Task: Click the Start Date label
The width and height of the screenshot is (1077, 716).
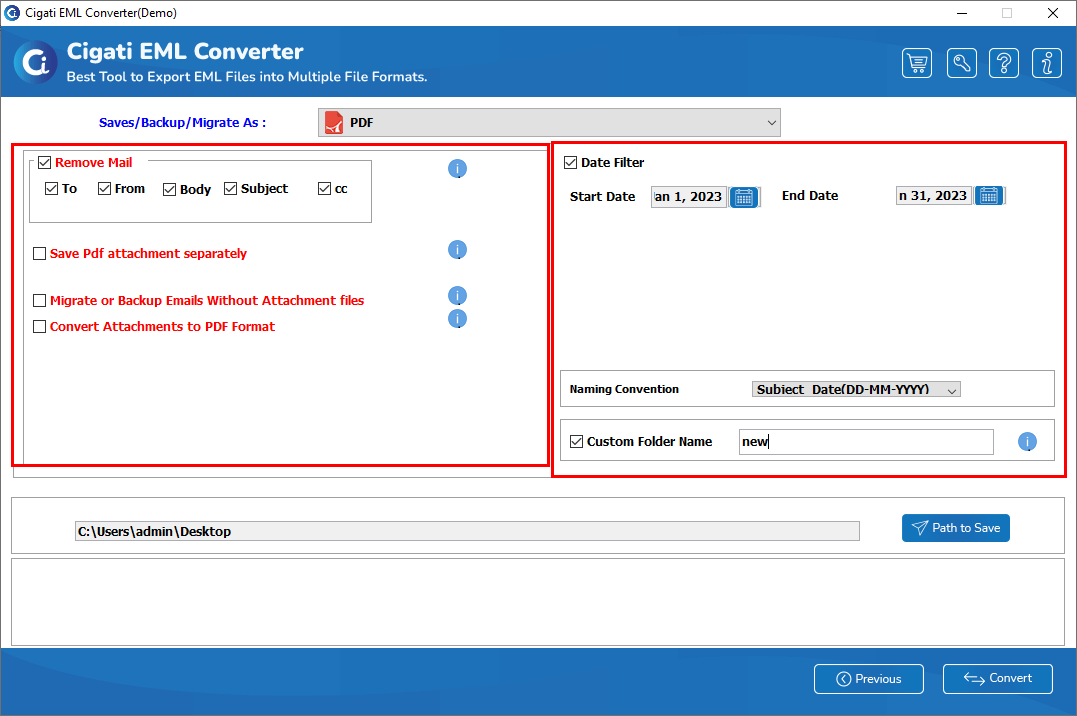Action: [x=602, y=197]
